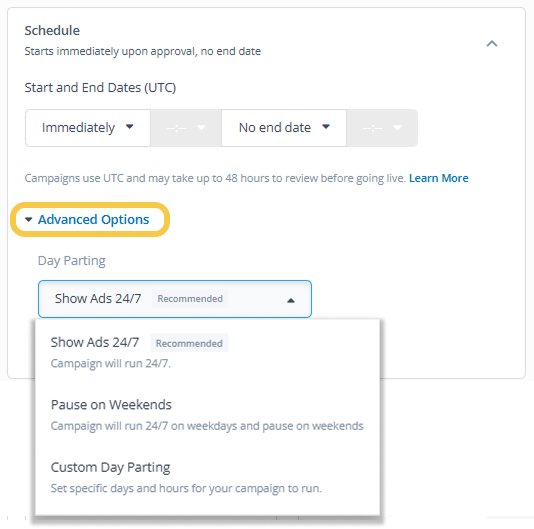Collapse the Schedule section with the chevron
Image resolution: width=534 pixels, height=529 pixels.
coord(492,44)
